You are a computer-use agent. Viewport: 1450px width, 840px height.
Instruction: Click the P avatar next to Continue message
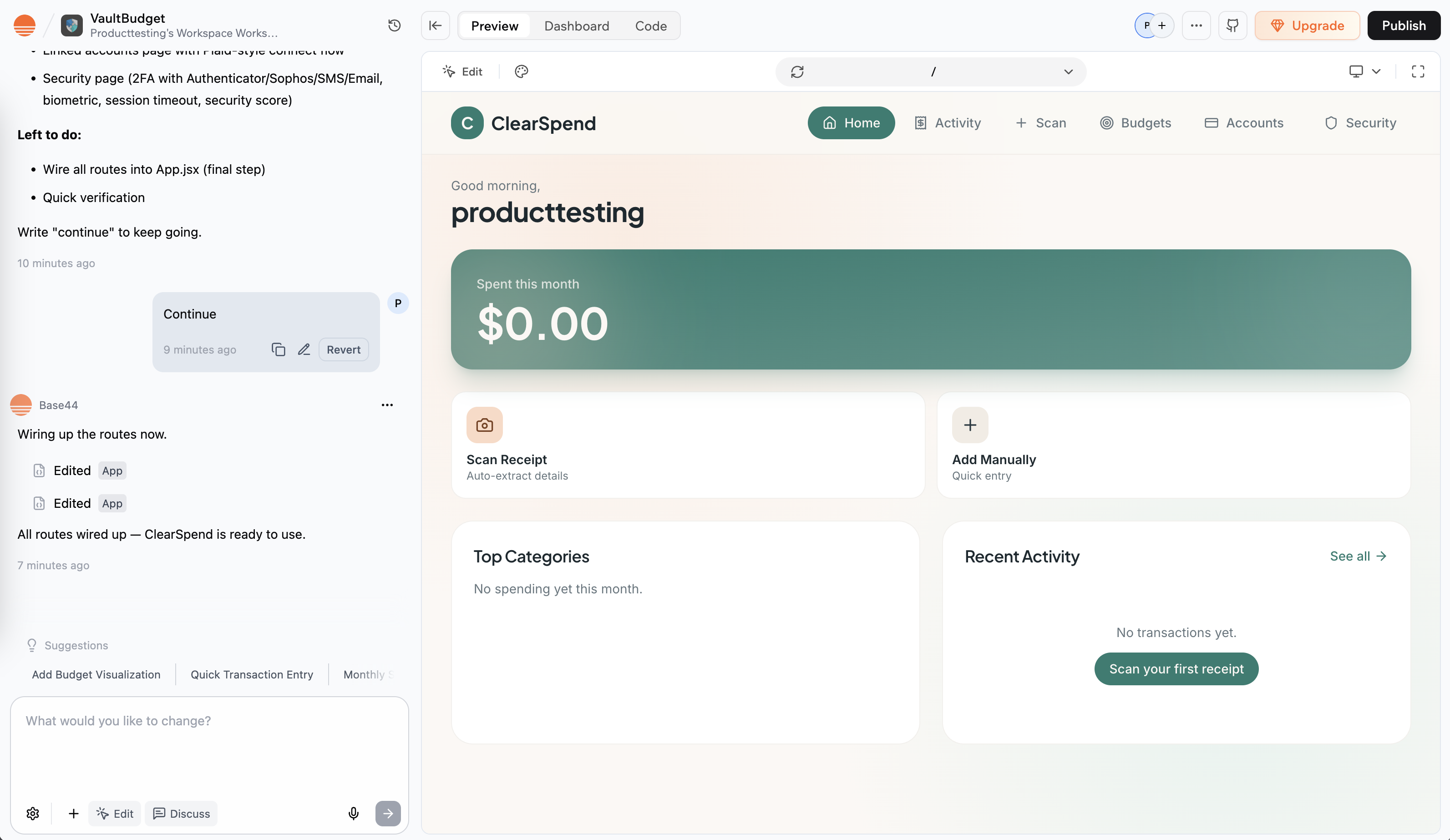(398, 303)
